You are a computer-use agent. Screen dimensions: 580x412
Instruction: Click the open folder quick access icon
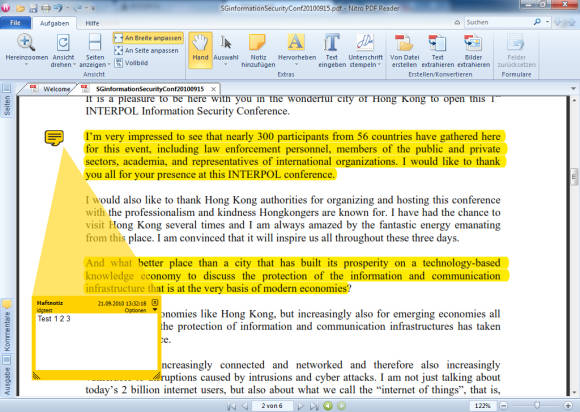coord(21,8)
